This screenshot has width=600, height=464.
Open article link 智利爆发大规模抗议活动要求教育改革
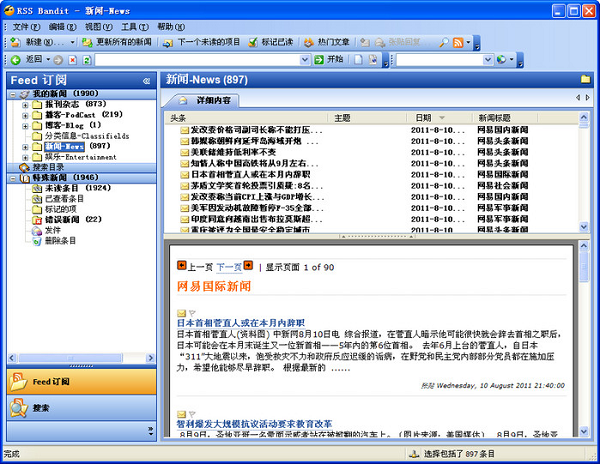click(x=254, y=424)
